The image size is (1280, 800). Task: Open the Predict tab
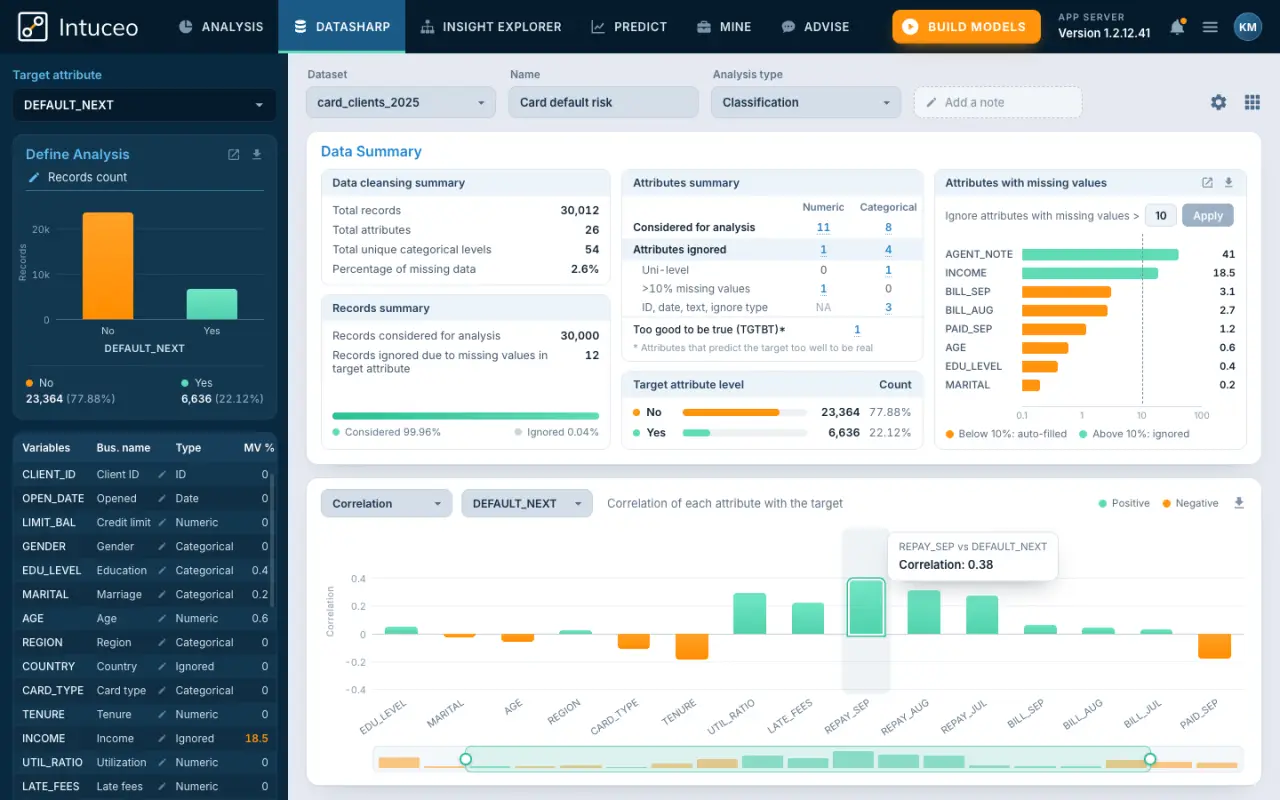[x=629, y=27]
